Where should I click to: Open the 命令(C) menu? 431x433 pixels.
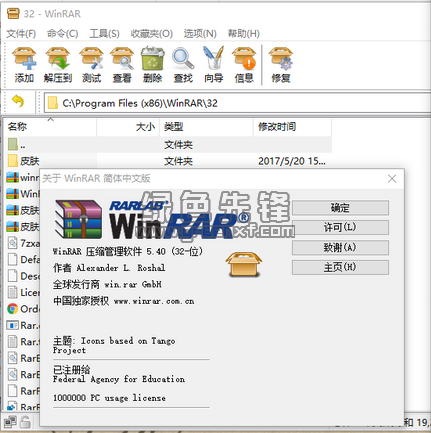tap(62, 34)
